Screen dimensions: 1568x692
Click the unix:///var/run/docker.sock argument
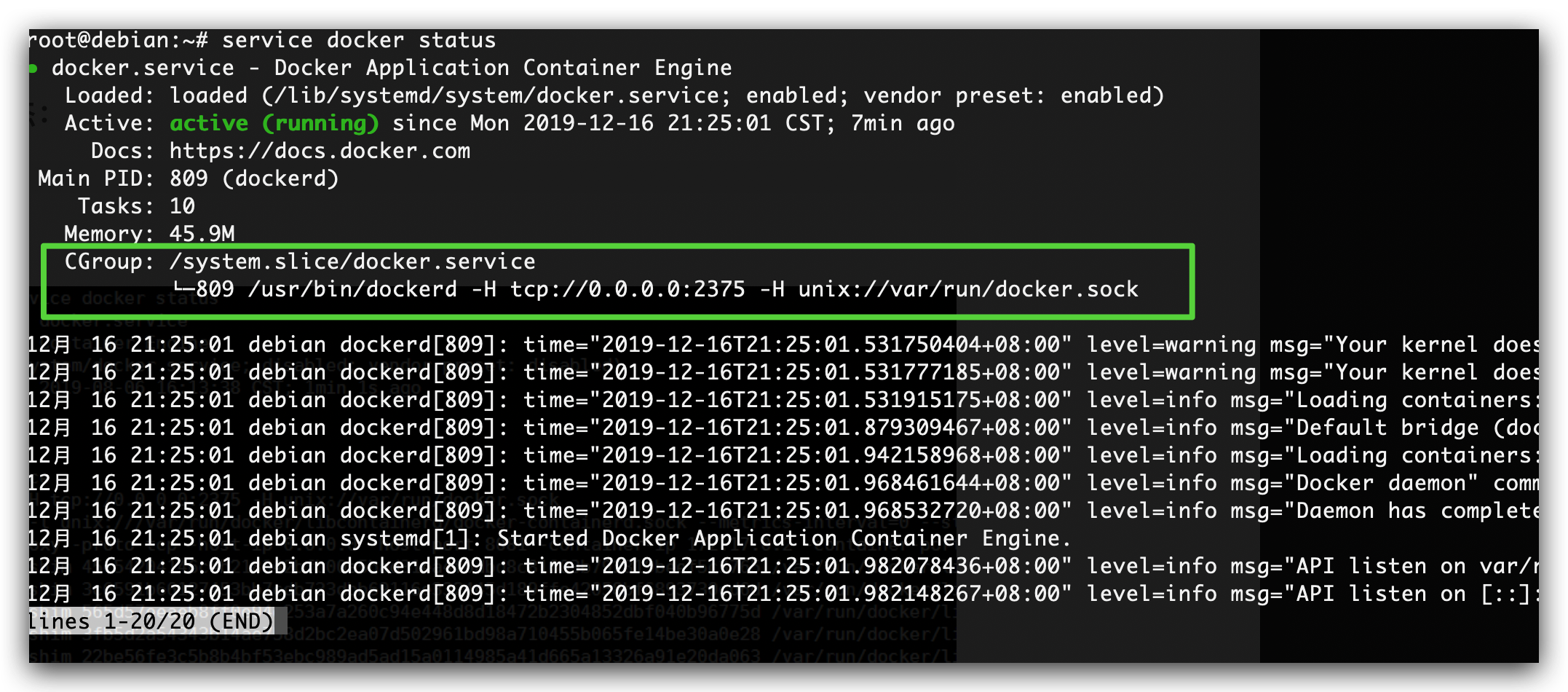[x=967, y=289]
